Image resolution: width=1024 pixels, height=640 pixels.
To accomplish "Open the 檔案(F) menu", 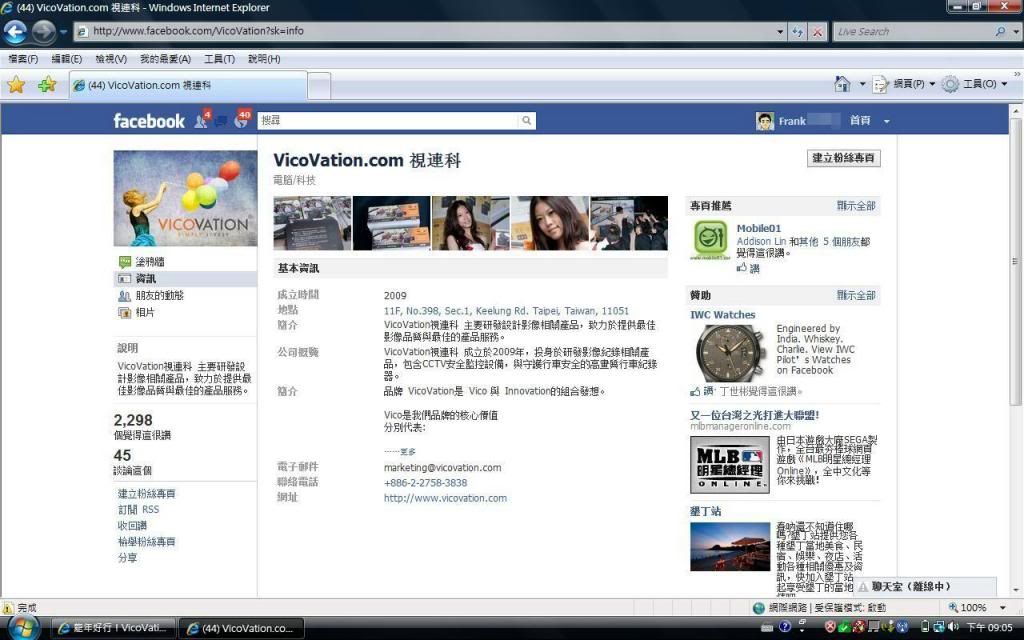I will coord(23,59).
